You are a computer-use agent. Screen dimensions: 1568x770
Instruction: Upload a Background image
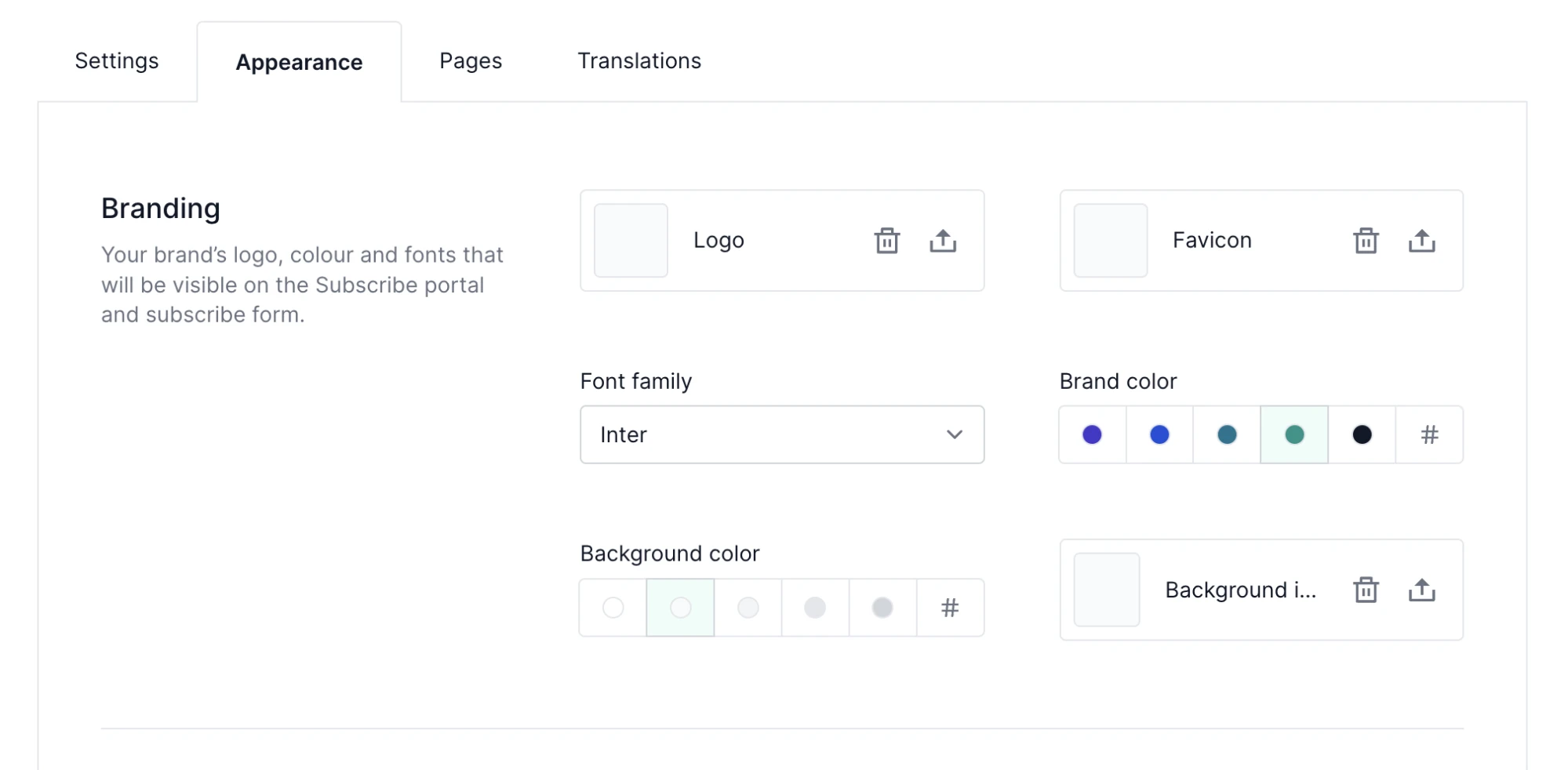[x=1421, y=590]
